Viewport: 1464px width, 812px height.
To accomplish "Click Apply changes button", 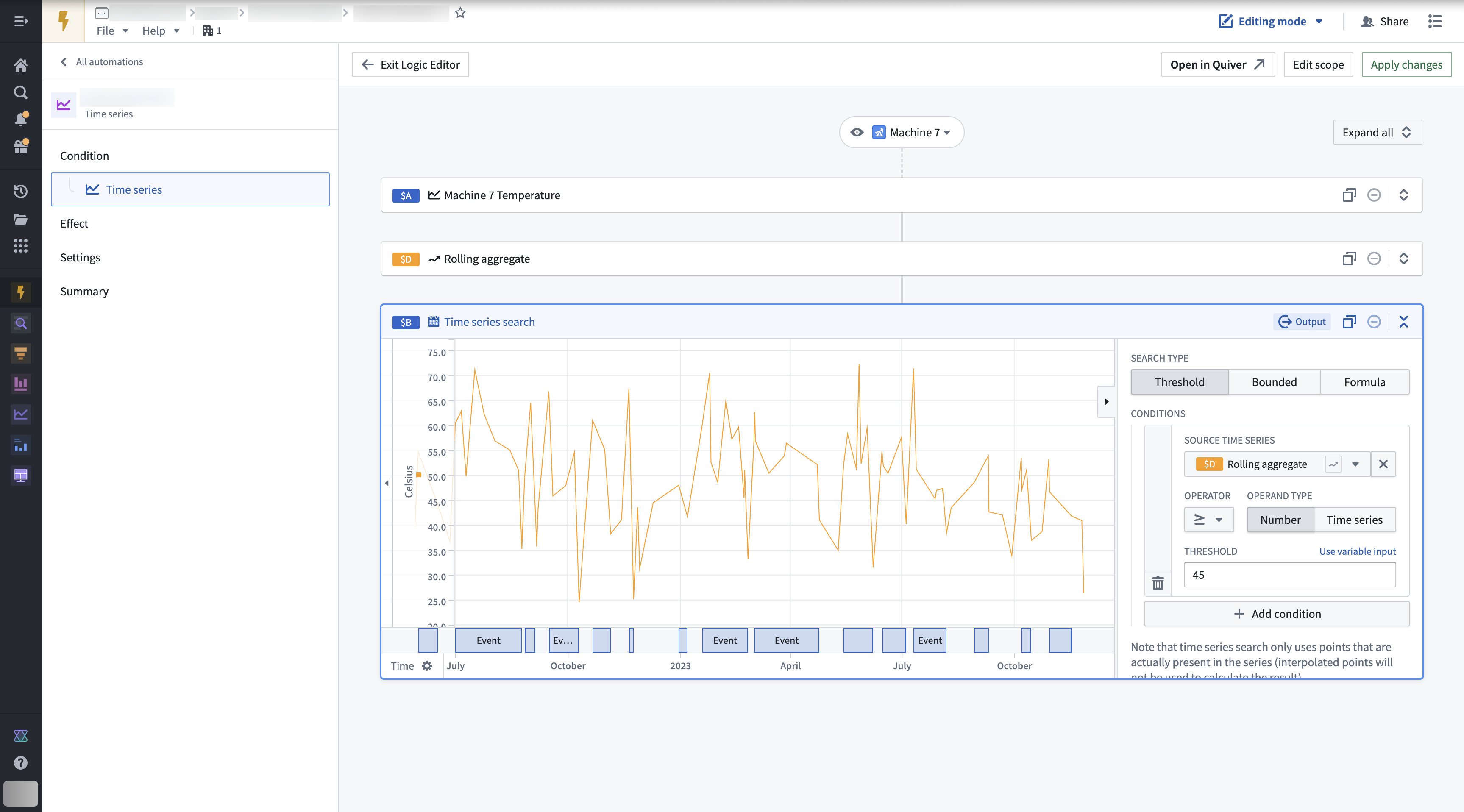I will tap(1406, 64).
